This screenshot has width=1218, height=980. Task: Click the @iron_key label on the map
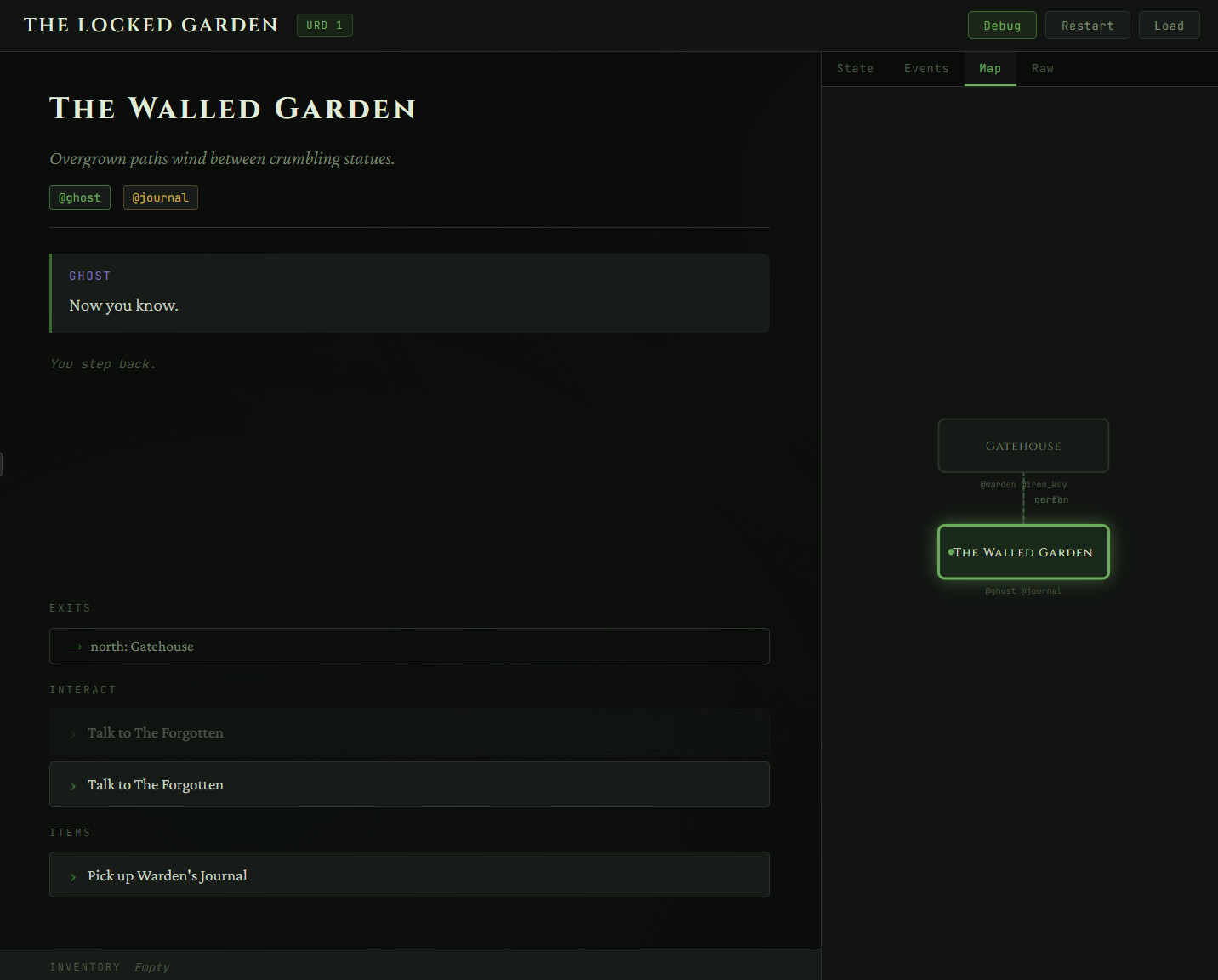[1045, 485]
